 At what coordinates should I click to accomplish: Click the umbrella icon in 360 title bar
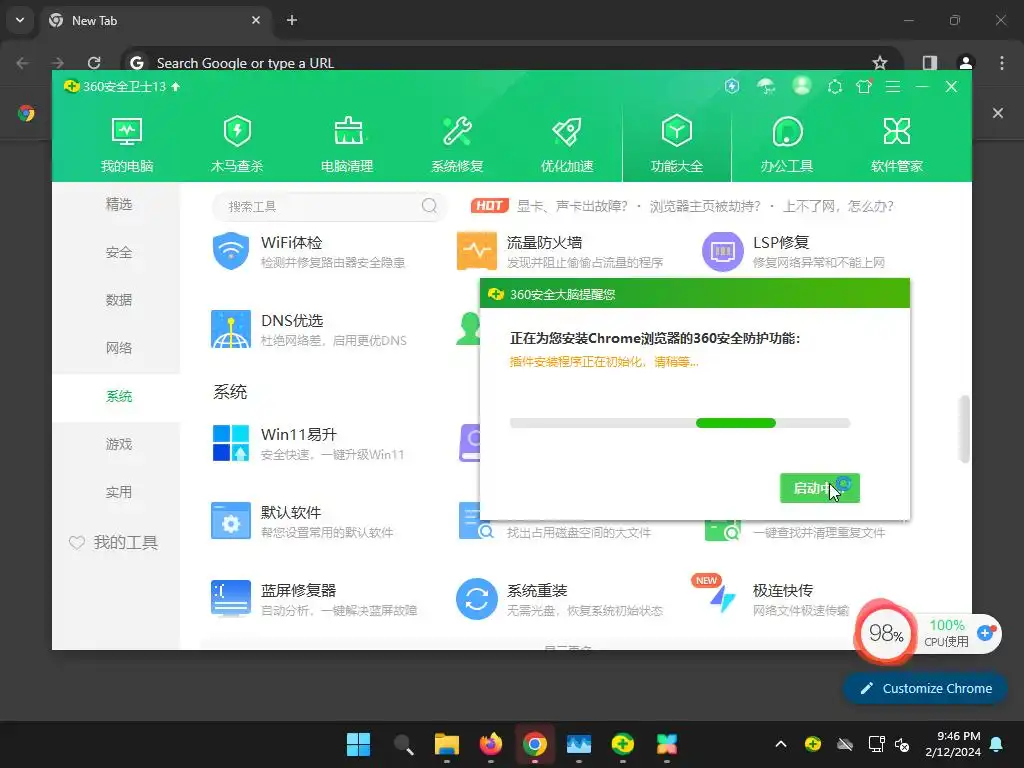[x=766, y=86]
